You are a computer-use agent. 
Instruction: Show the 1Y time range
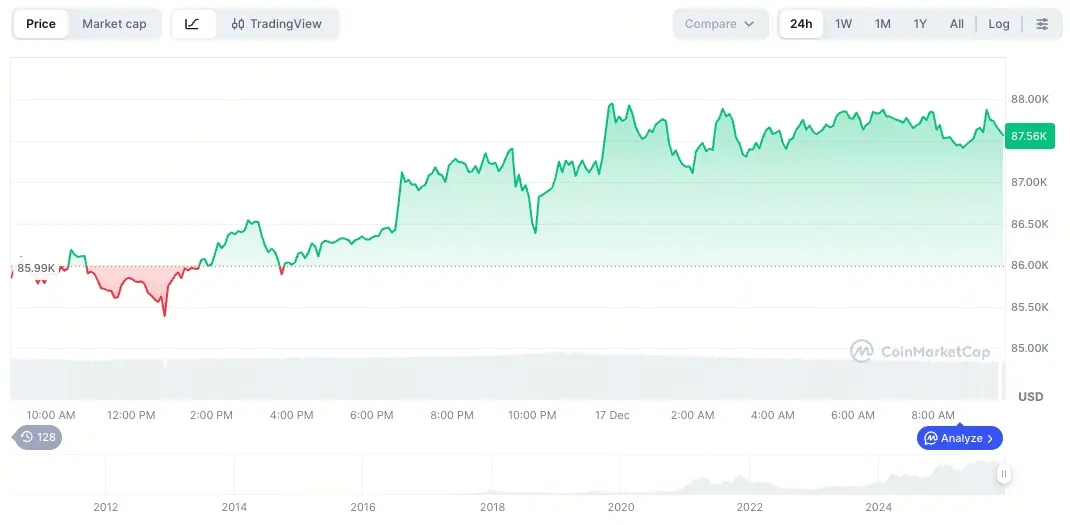[x=920, y=24]
